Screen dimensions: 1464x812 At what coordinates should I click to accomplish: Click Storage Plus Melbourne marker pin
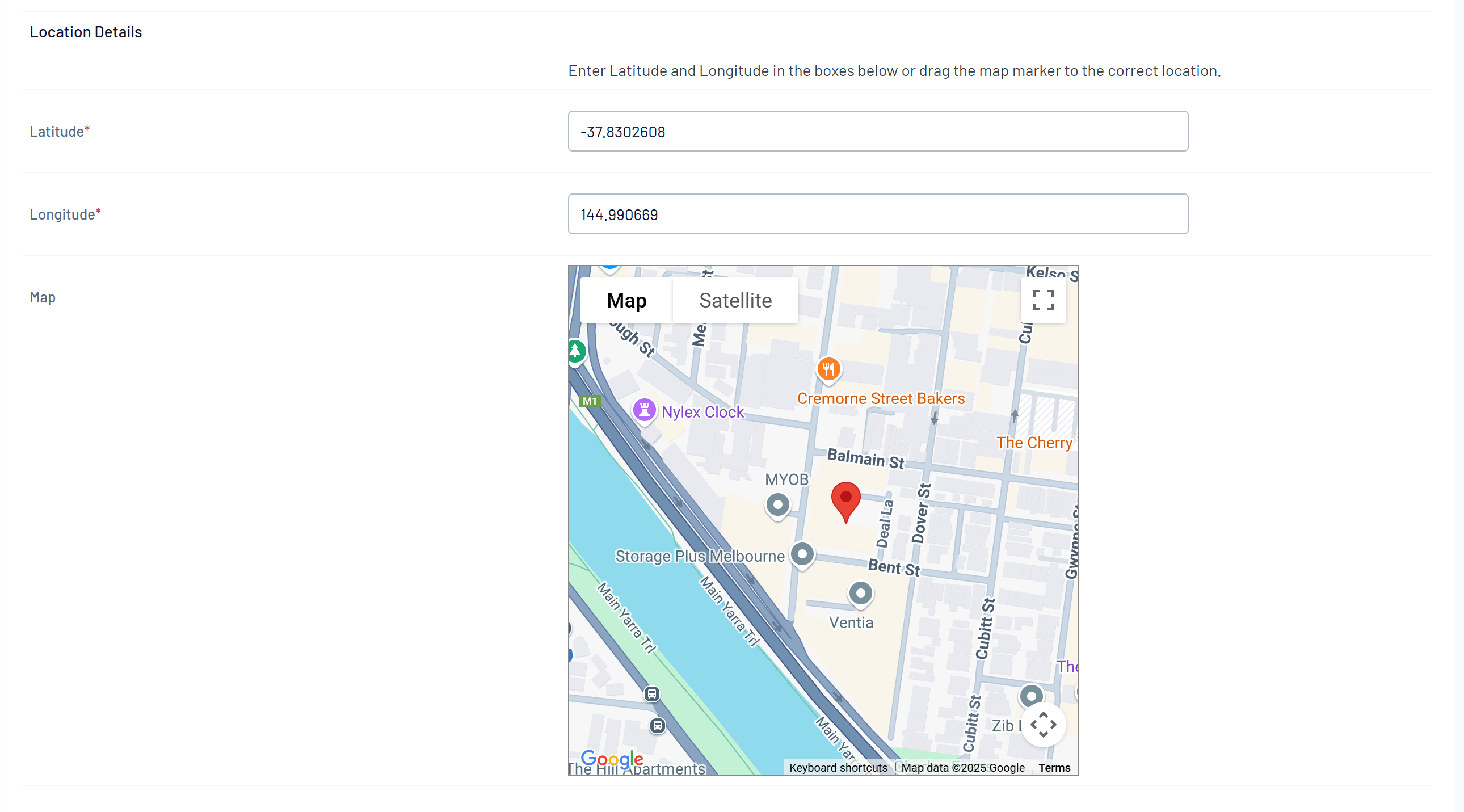802,554
